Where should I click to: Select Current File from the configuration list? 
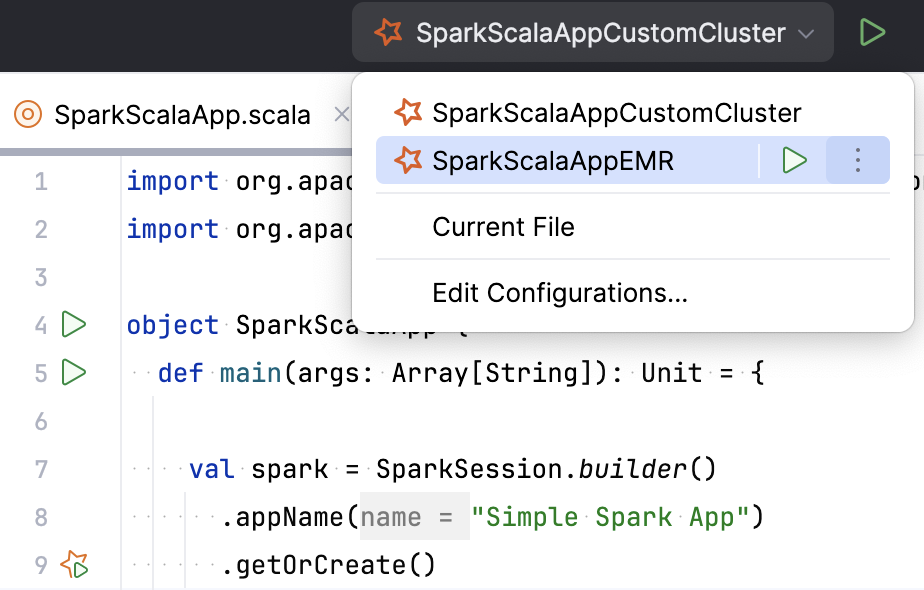(x=503, y=227)
